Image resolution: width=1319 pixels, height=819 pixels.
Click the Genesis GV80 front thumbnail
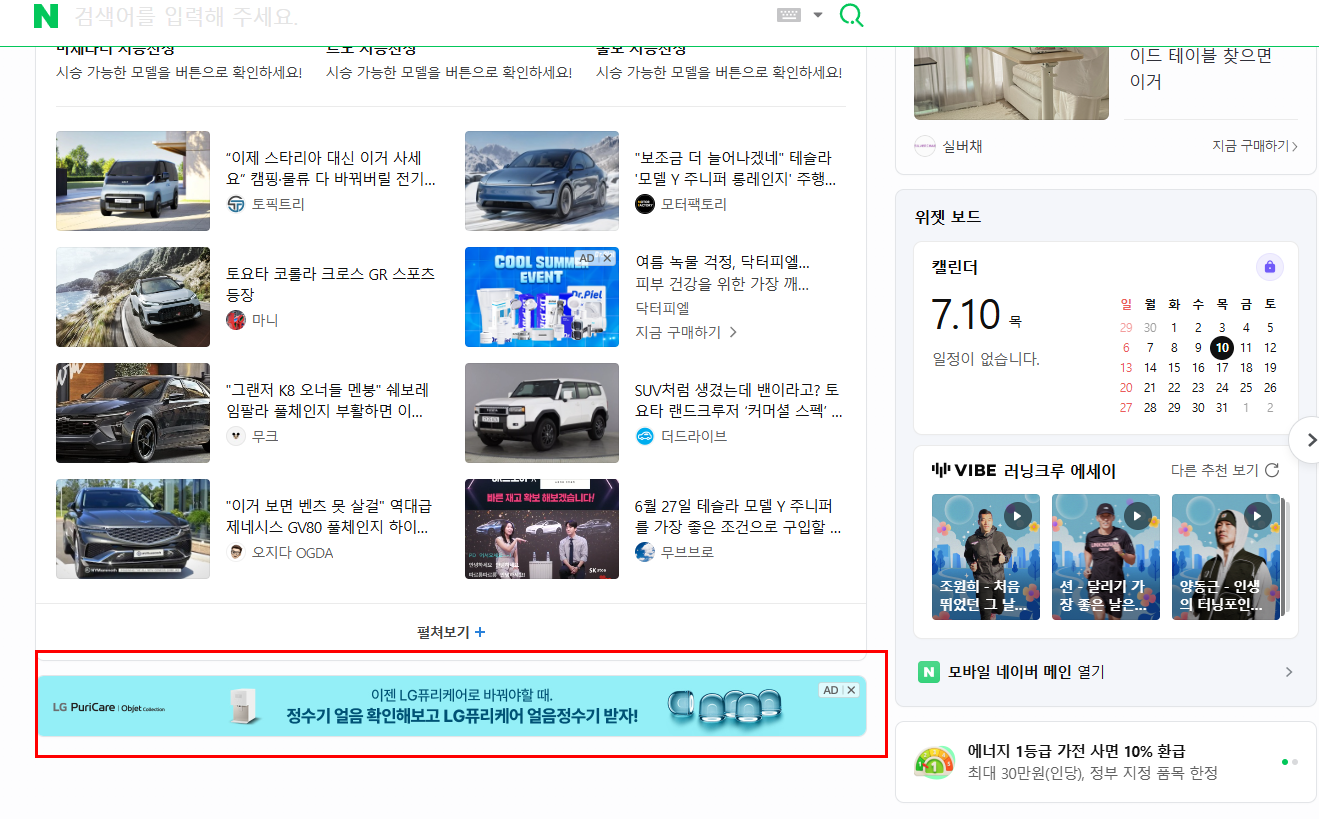point(133,529)
